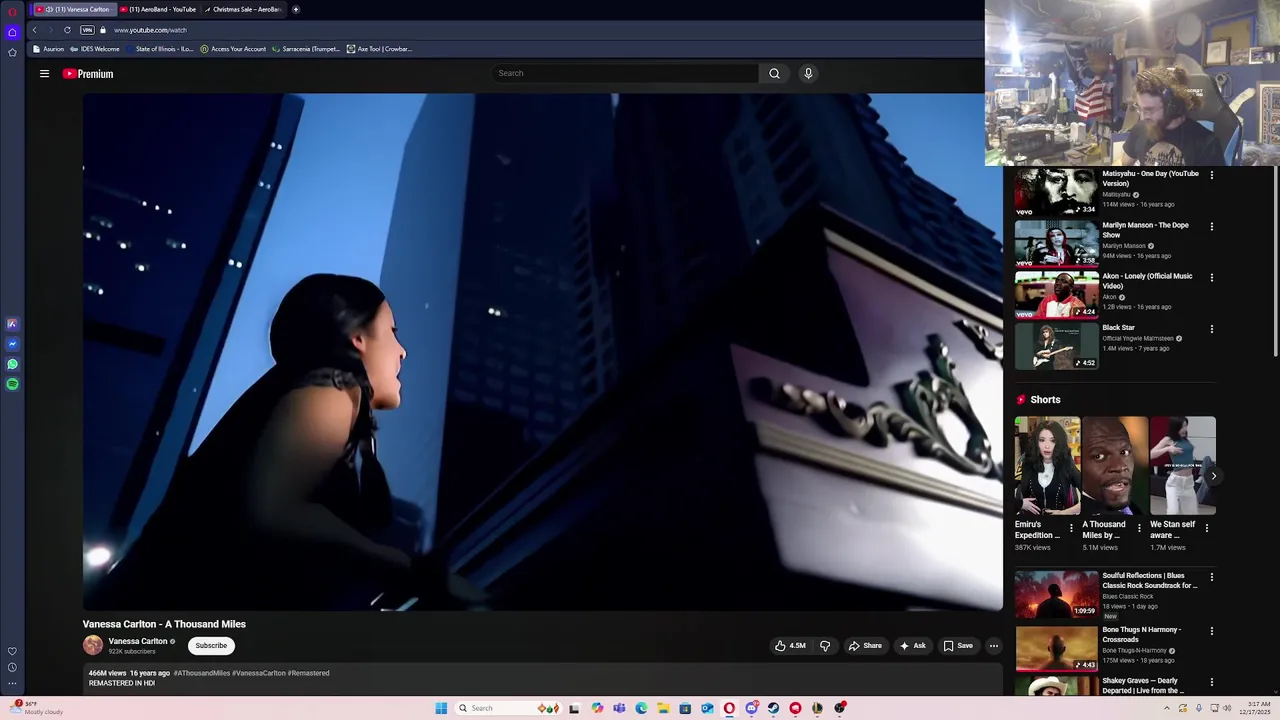Open options for Bone Thugs Crossroads video
The height and width of the screenshot is (720, 1280).
pos(1212,631)
